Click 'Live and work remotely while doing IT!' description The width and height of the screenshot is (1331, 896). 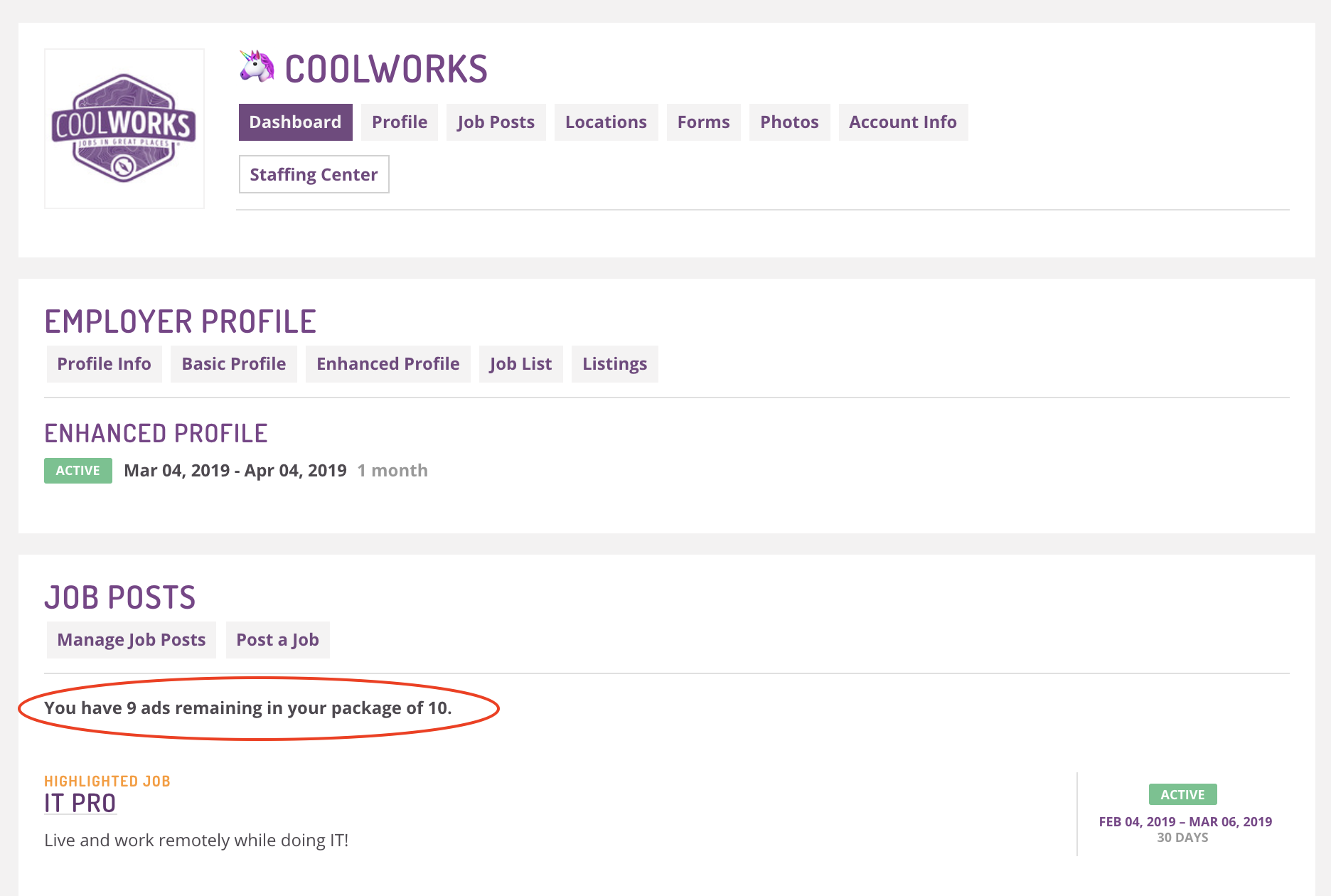(x=196, y=841)
